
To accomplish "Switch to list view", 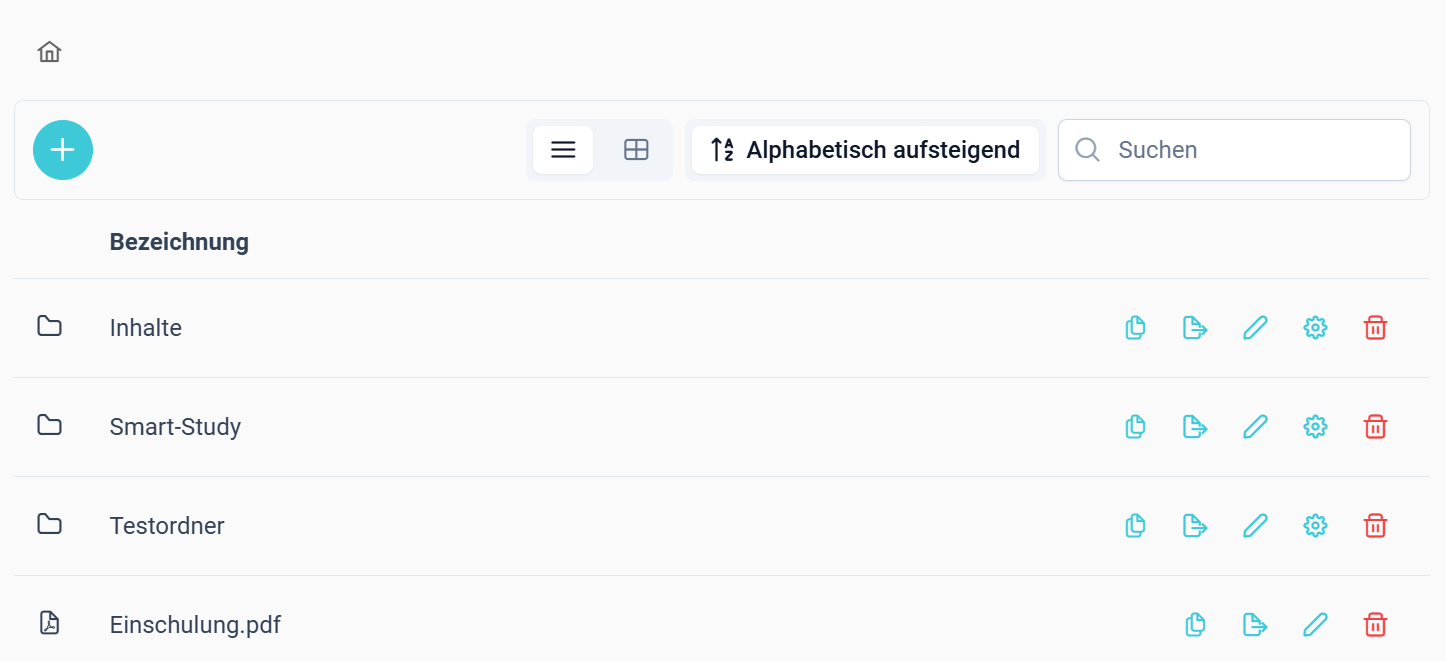I will (563, 150).
